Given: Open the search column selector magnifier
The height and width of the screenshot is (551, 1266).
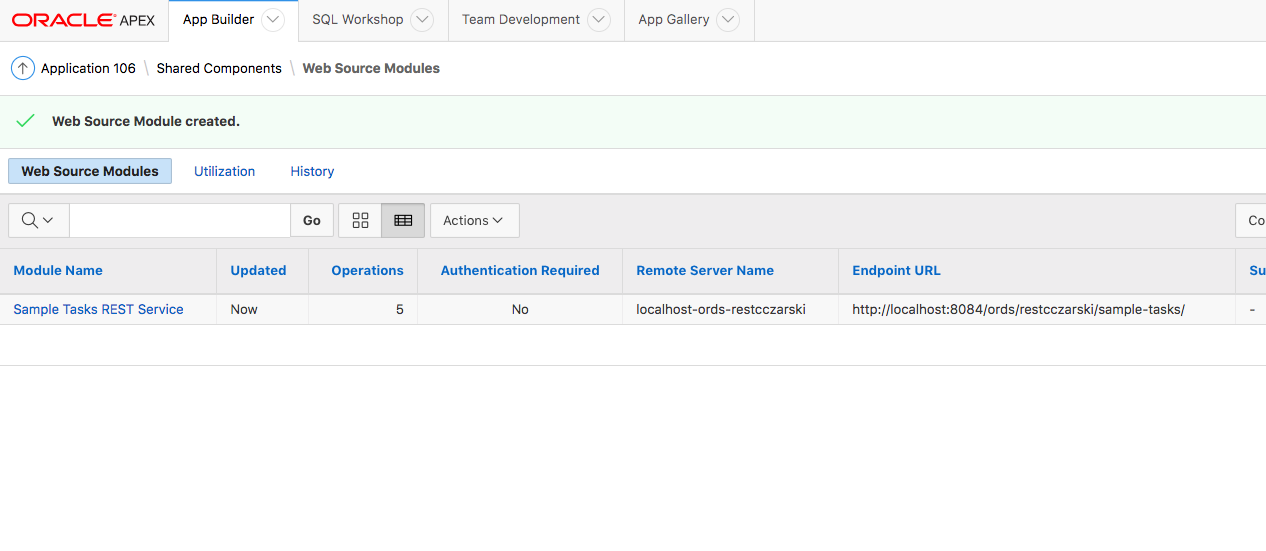Looking at the screenshot, I should tap(38, 220).
